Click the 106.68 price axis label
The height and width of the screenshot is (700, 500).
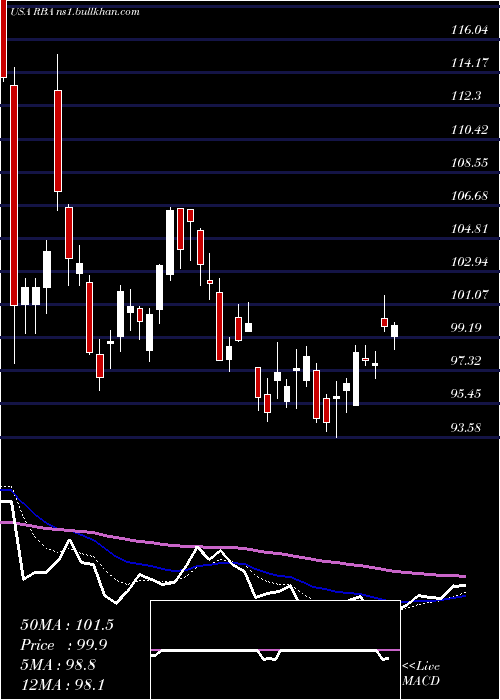coord(470,196)
